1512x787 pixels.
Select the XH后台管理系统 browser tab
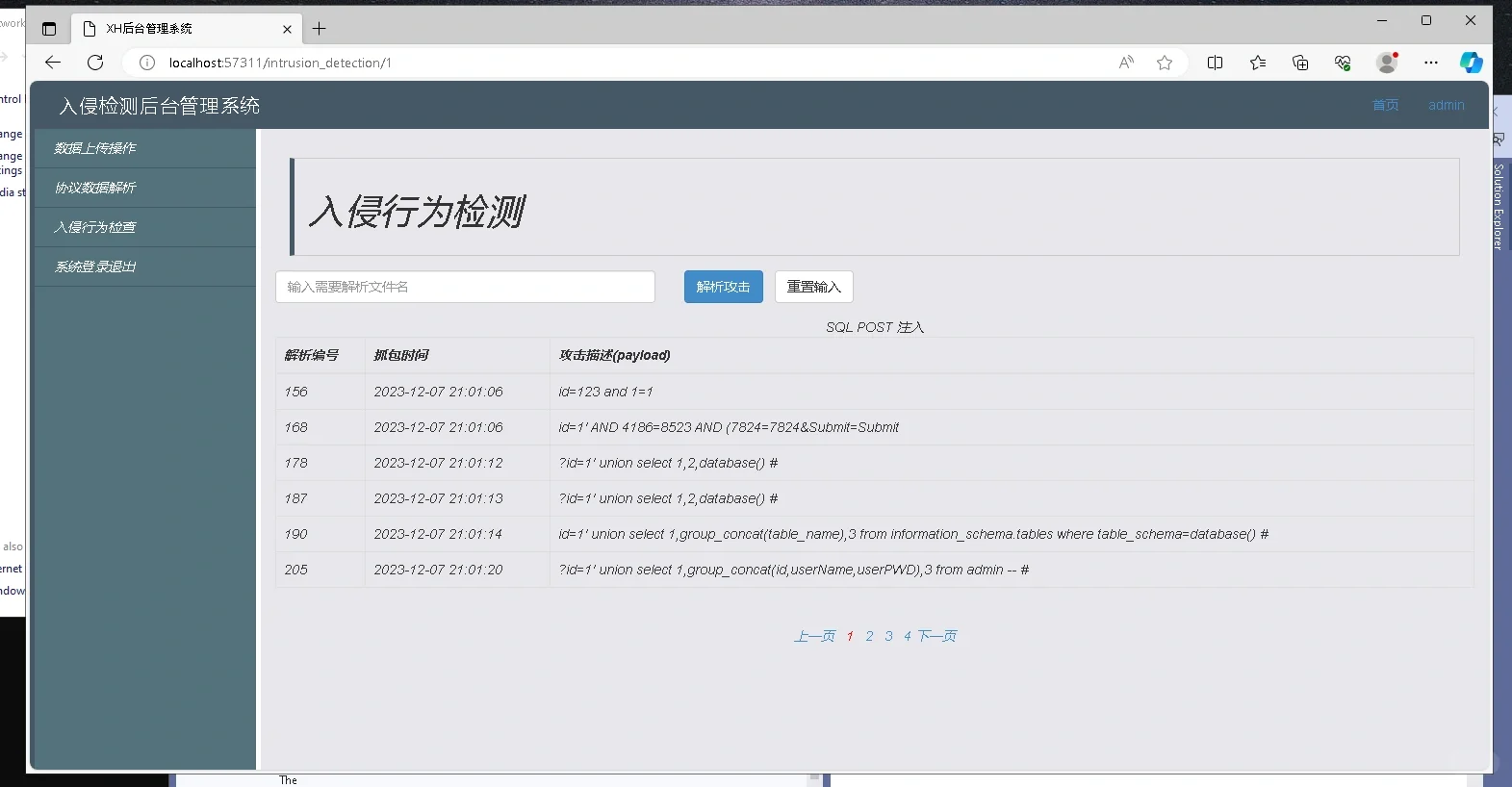tap(188, 29)
